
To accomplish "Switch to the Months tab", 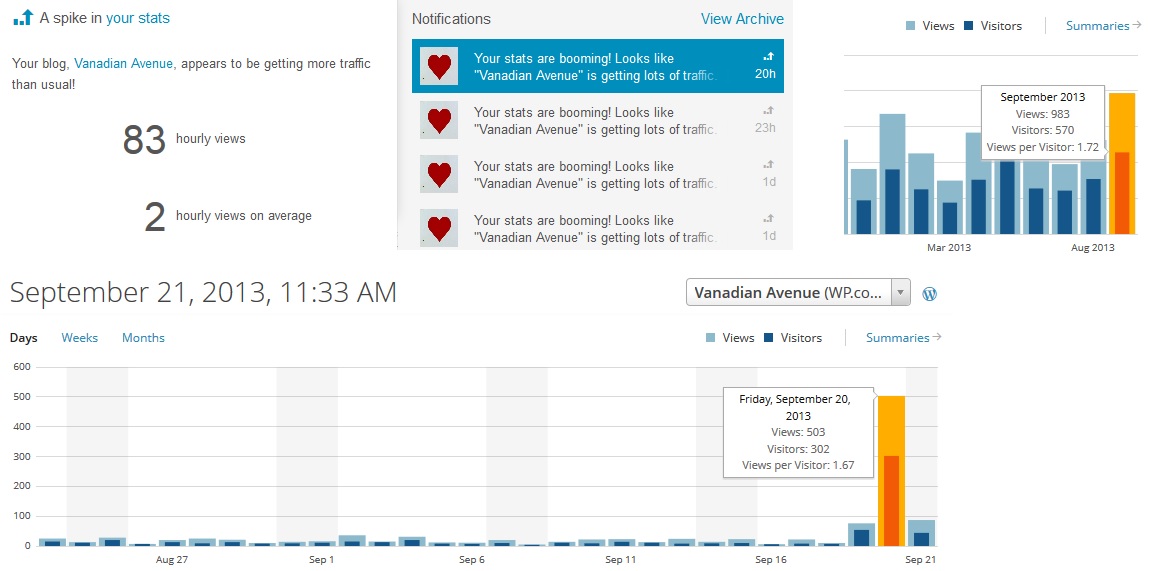I will click(x=143, y=338).
